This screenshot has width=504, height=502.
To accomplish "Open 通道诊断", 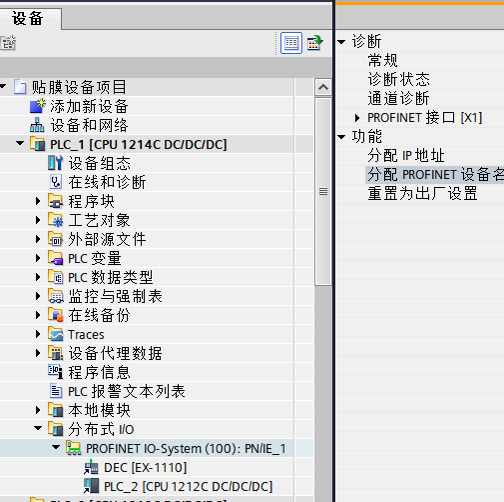I will pos(399,98).
